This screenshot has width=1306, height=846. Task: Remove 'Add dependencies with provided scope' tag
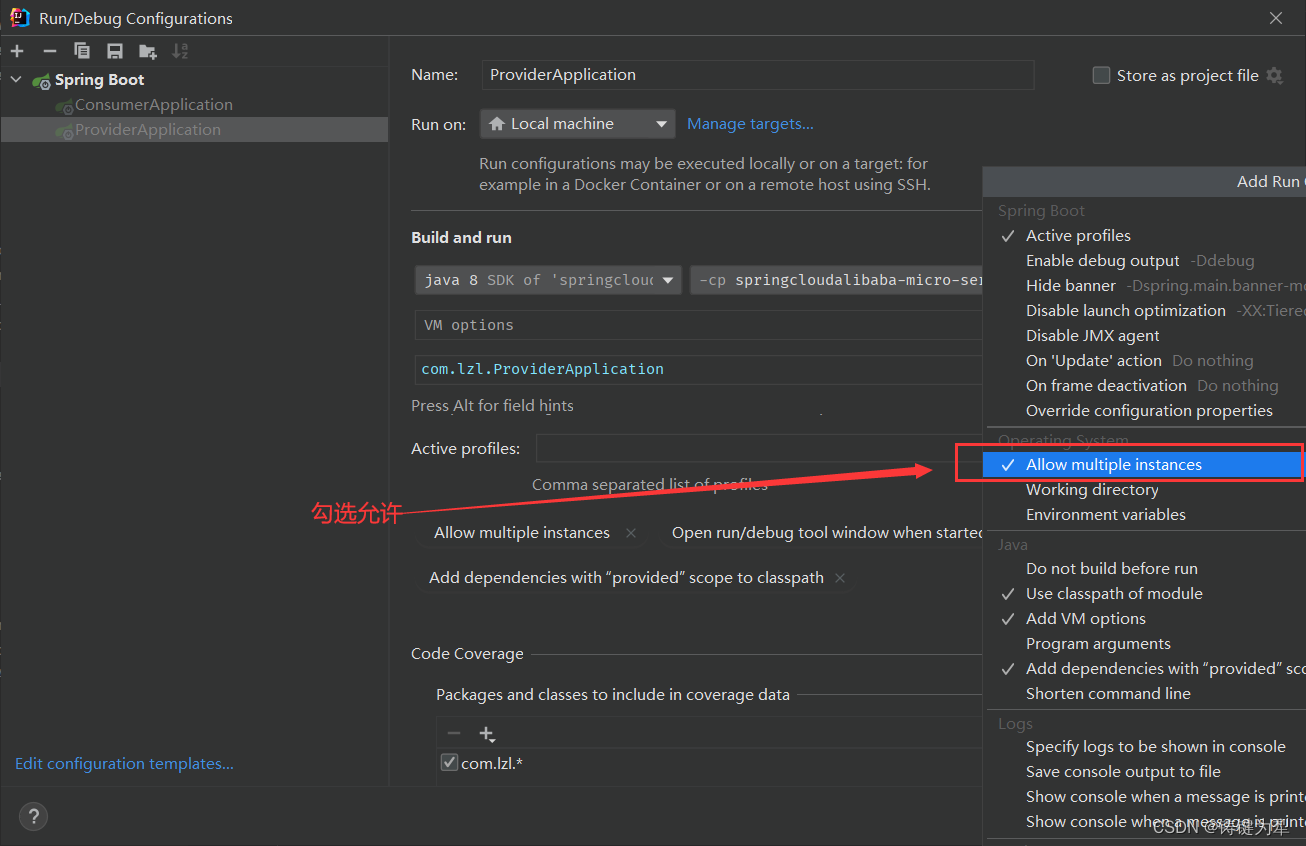[840, 578]
